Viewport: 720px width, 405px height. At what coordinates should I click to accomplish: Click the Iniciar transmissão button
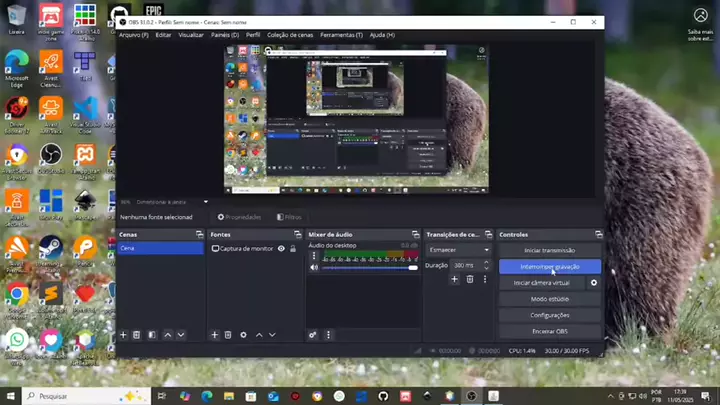550,250
